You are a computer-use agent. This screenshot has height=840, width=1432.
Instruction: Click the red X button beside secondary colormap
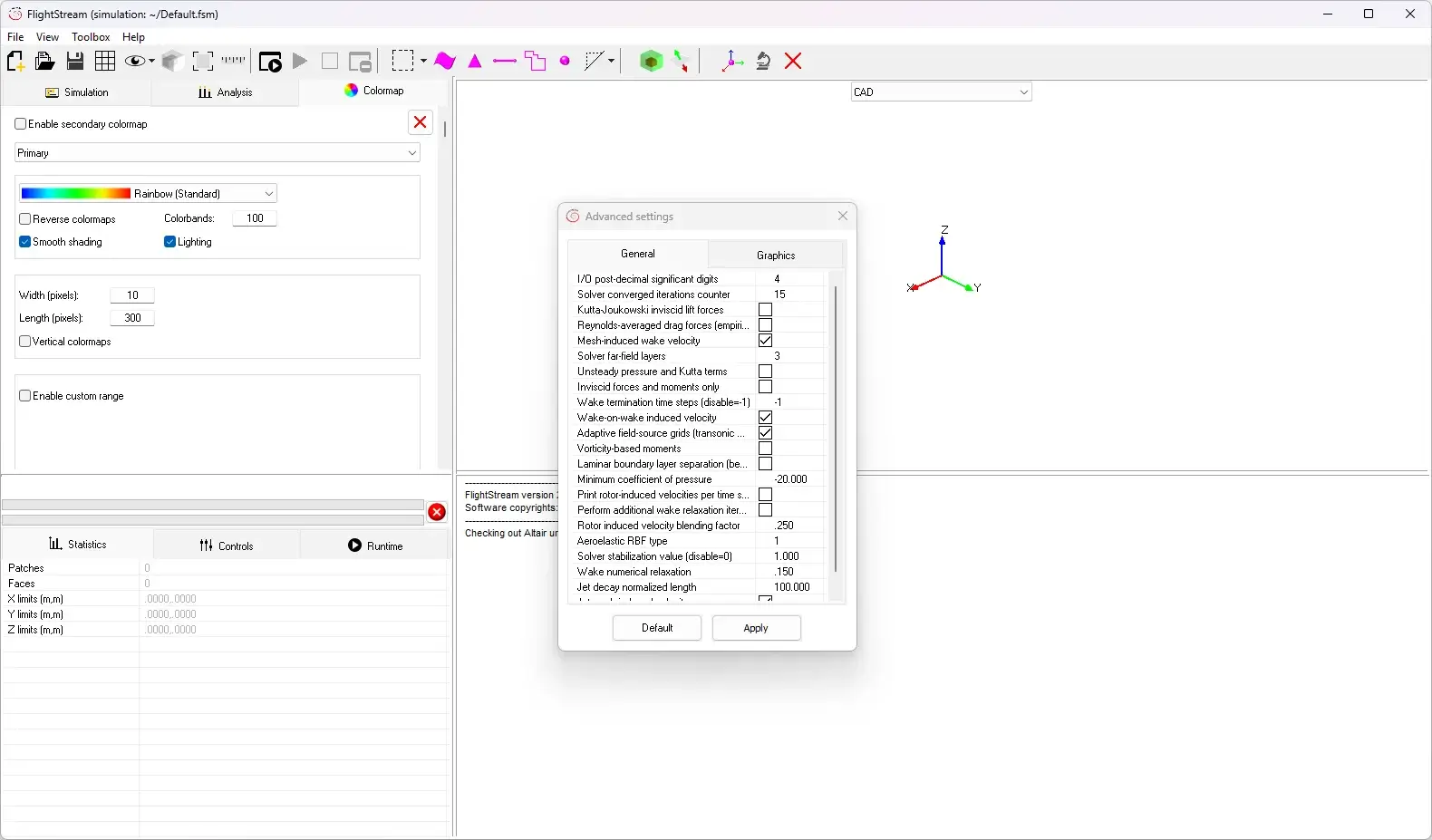tap(421, 122)
